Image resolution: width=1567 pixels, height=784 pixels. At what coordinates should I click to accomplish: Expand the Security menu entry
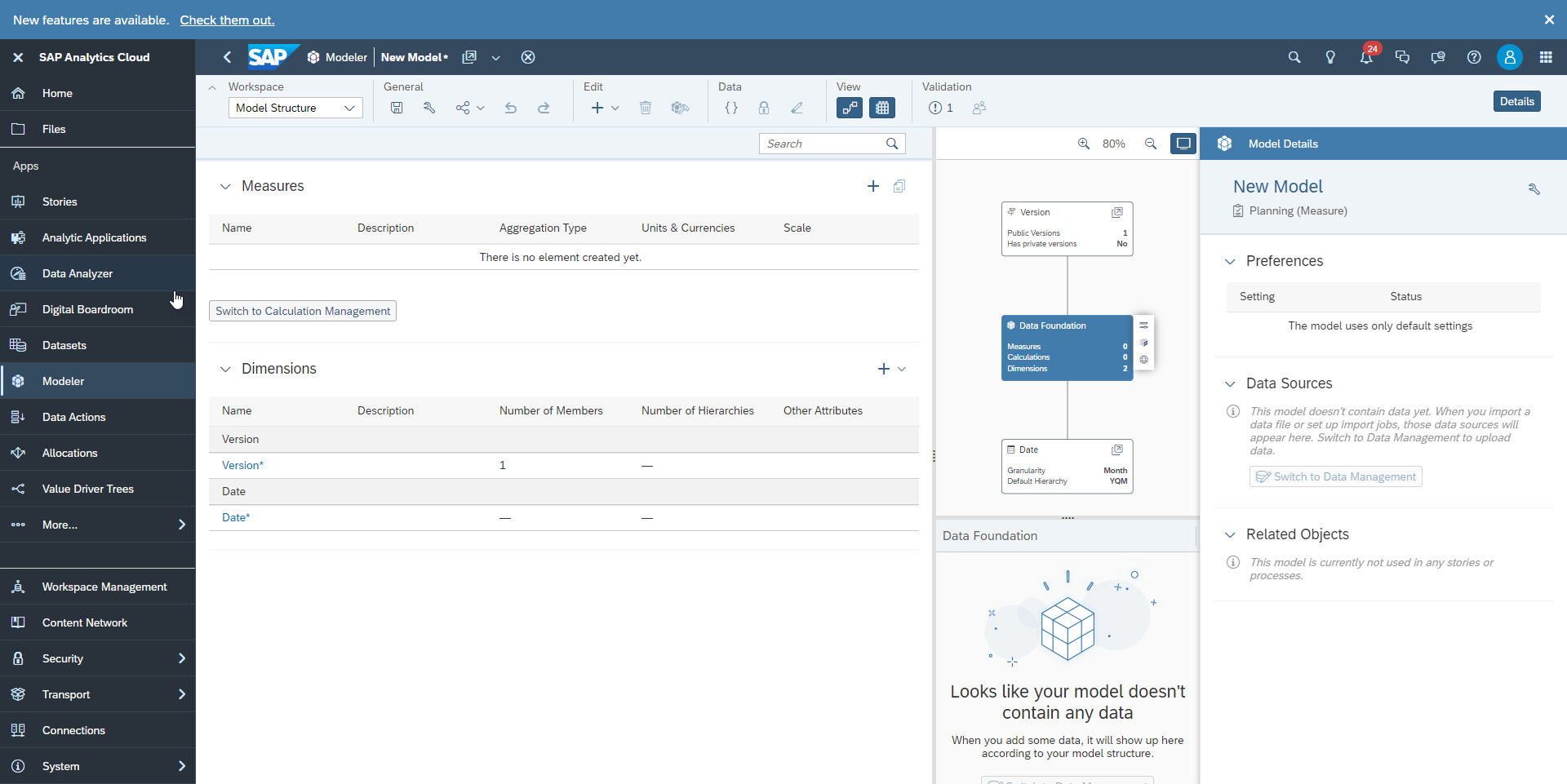pyautogui.click(x=98, y=658)
